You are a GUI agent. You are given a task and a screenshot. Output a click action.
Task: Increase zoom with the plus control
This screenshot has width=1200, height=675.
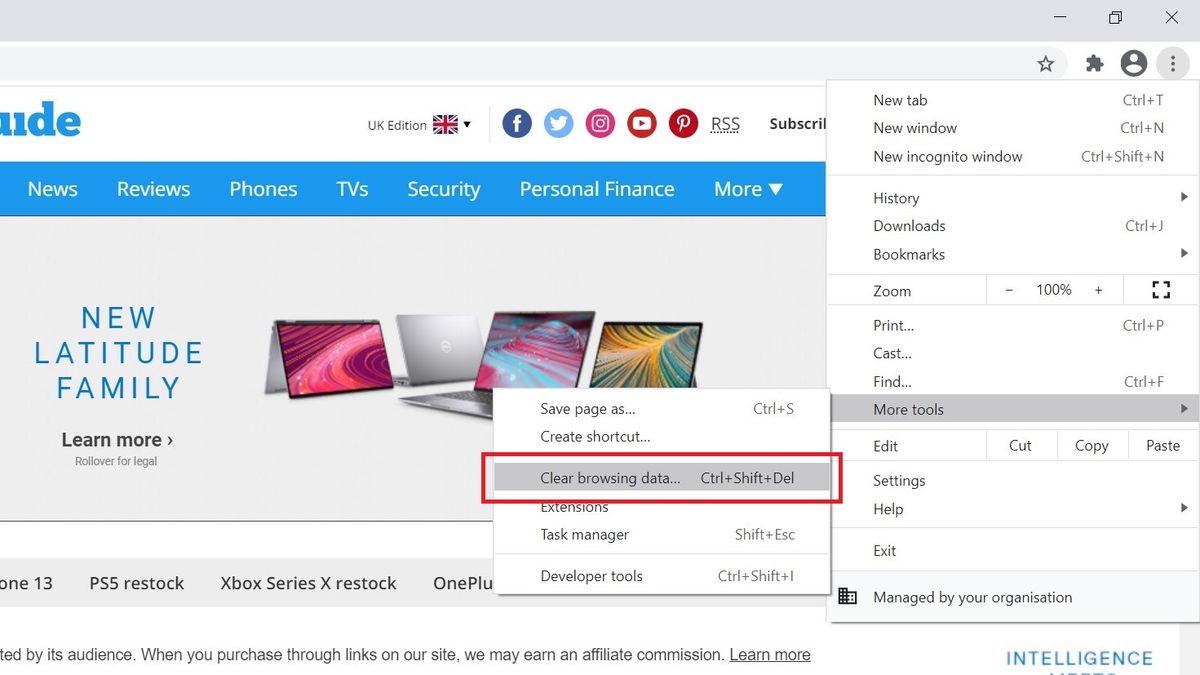(x=1098, y=289)
